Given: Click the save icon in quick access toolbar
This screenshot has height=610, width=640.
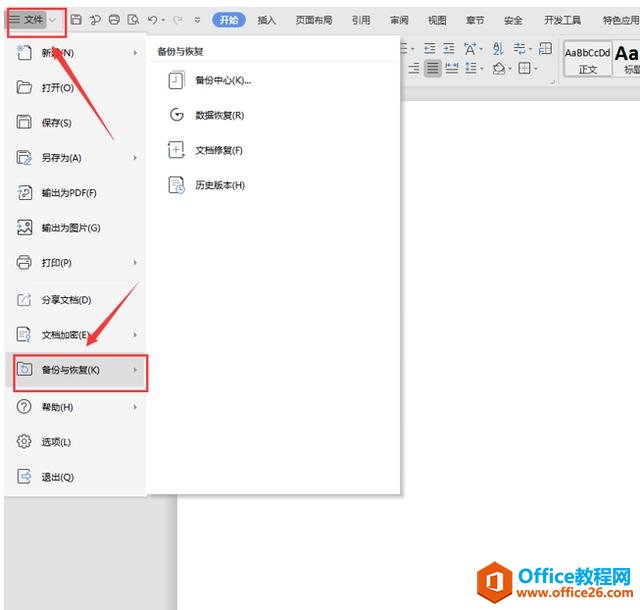Looking at the screenshot, I should tap(76, 20).
